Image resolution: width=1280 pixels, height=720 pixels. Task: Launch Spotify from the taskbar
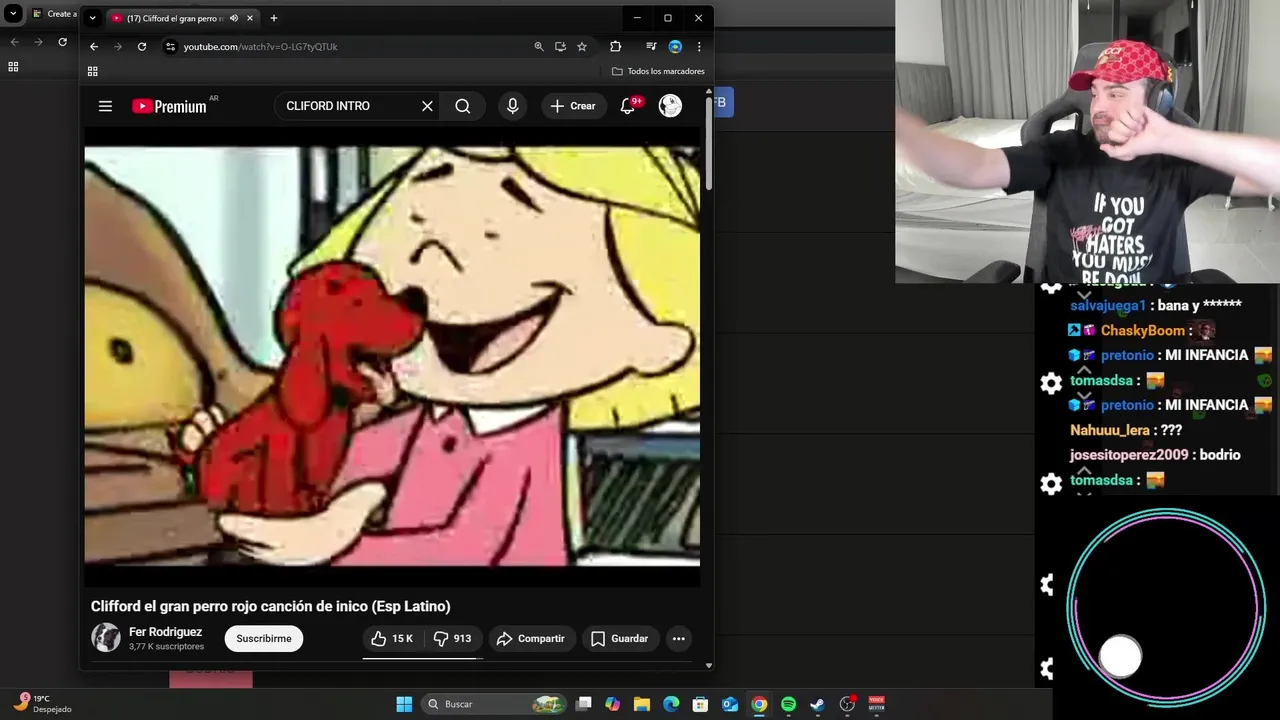point(788,704)
